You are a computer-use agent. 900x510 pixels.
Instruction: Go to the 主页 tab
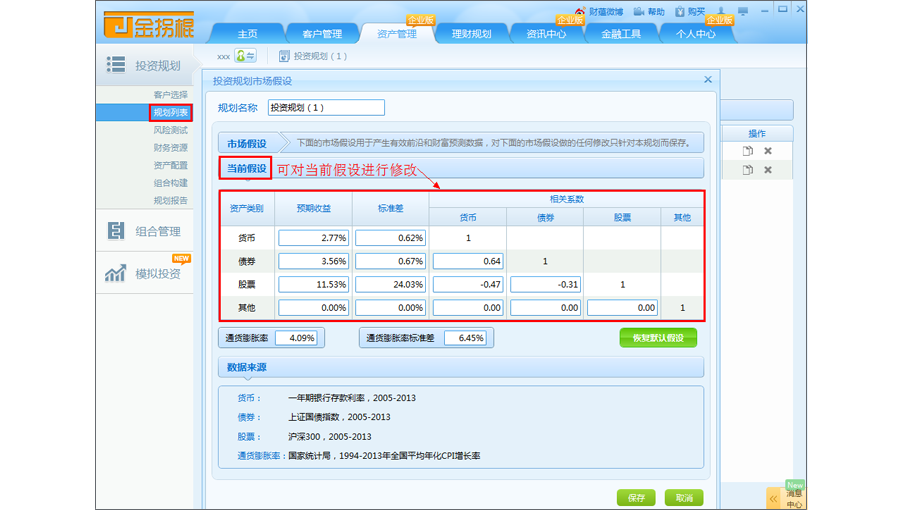tap(247, 34)
